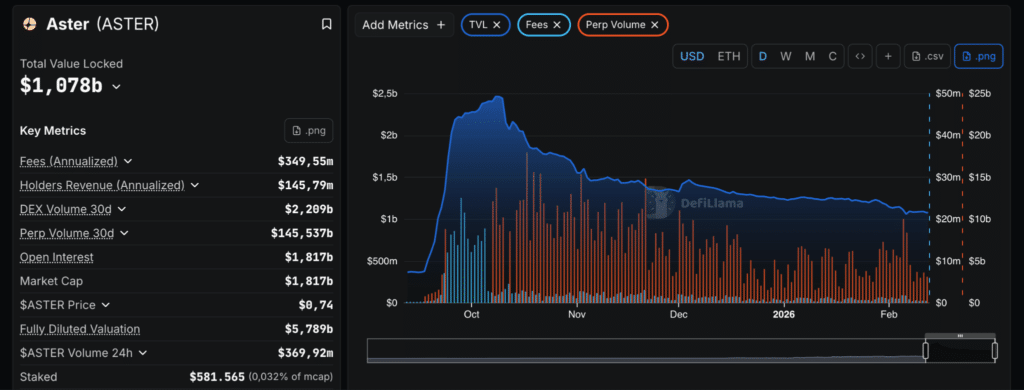Expand the Total Value Locked breakdown chevron
Viewport: 1024px width, 390px height.
(x=116, y=86)
